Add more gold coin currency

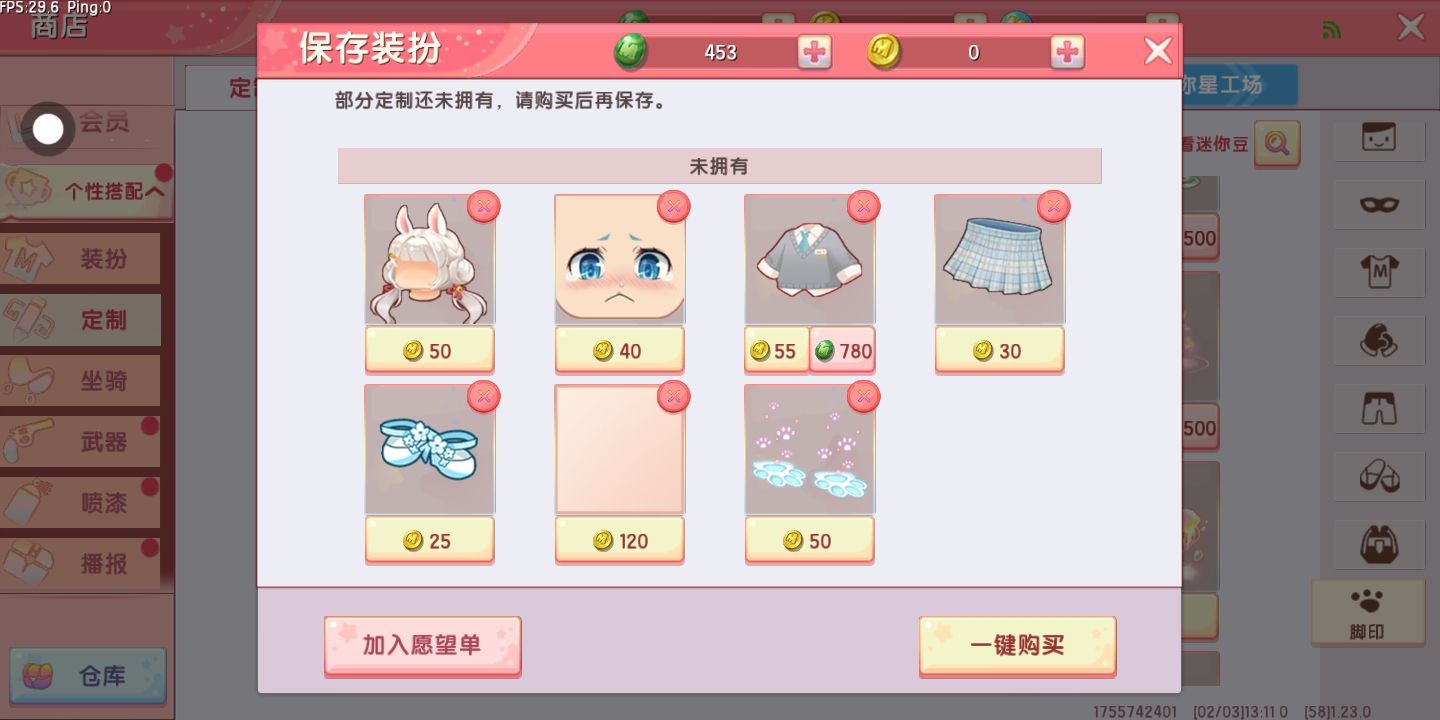(1067, 52)
